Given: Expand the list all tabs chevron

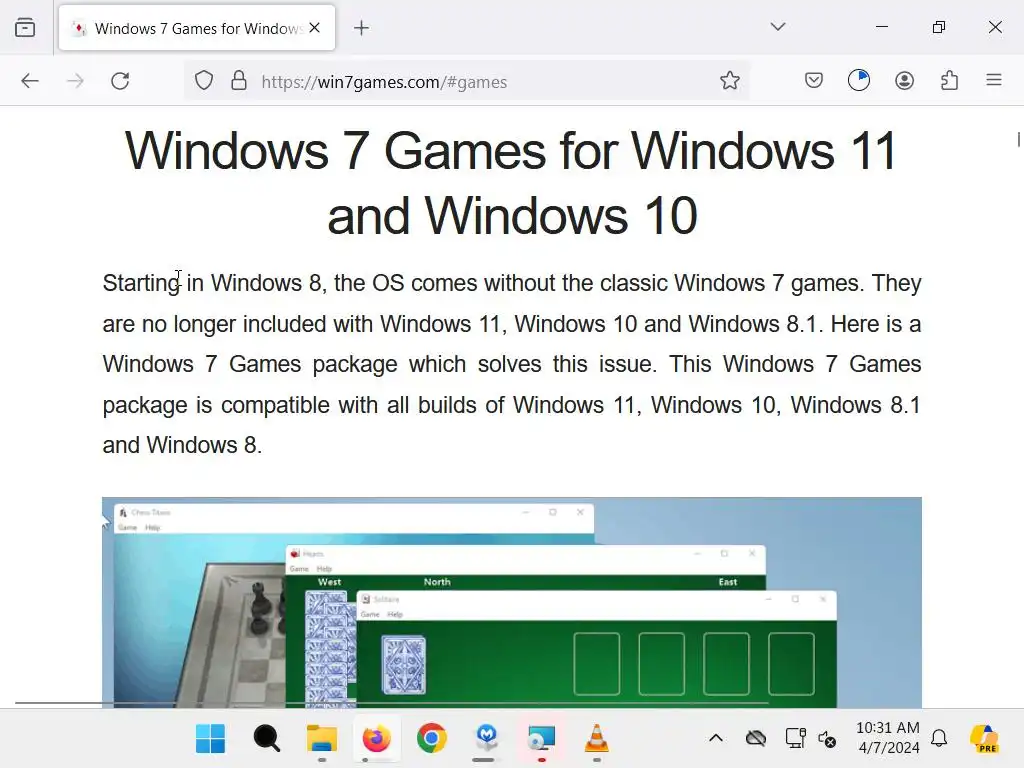Looking at the screenshot, I should tap(777, 27).
